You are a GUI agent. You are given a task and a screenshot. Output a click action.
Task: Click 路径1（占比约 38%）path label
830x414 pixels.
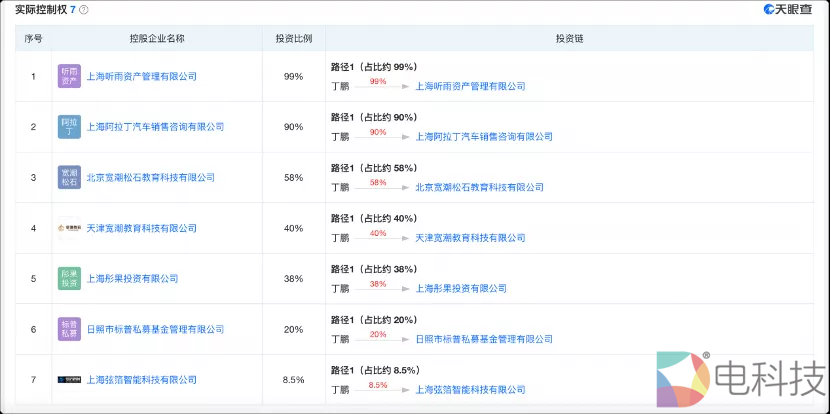tap(374, 269)
